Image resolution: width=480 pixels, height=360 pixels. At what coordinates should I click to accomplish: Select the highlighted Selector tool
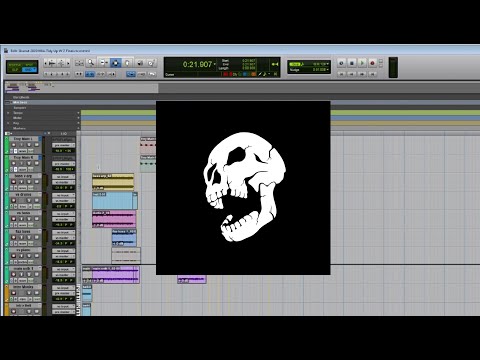[x=116, y=63]
